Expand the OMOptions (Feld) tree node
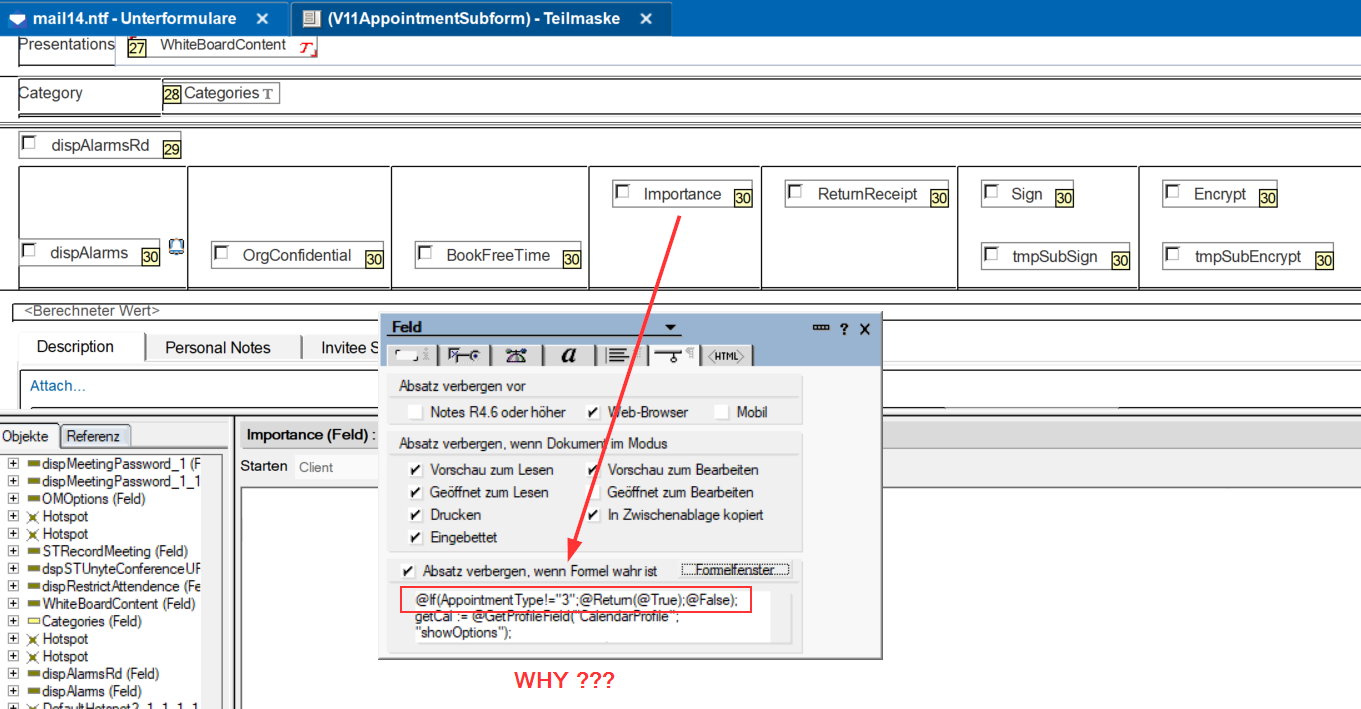This screenshot has width=1361, height=709. (x=13, y=499)
